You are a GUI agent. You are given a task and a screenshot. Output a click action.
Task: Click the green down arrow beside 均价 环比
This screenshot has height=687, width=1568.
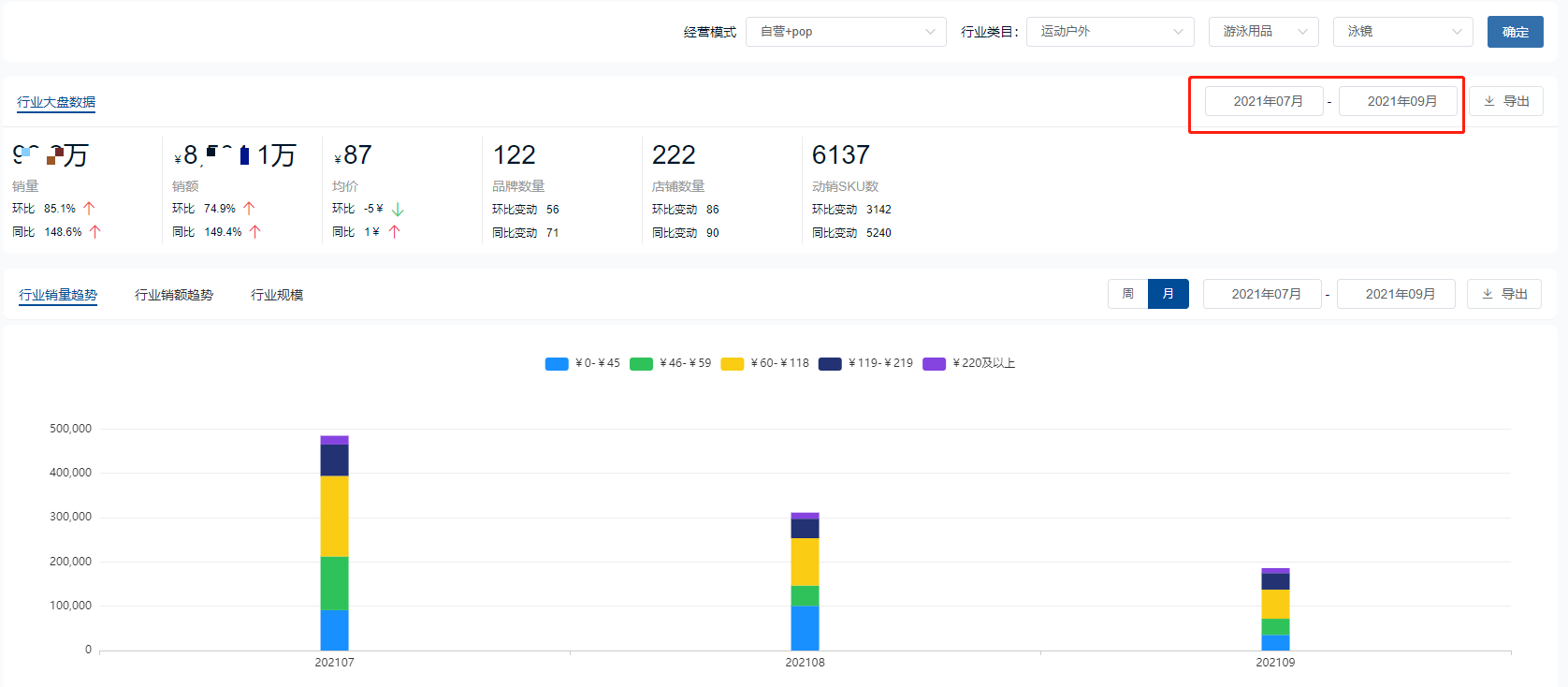397,210
